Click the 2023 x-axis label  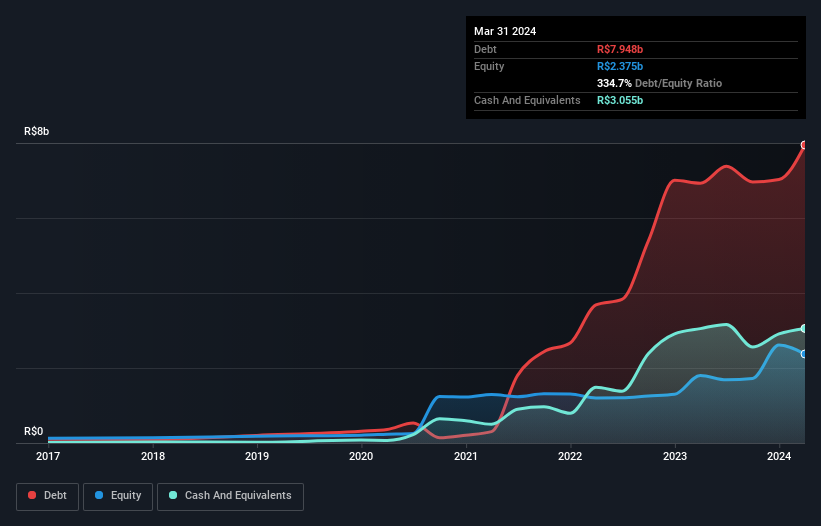coord(675,456)
